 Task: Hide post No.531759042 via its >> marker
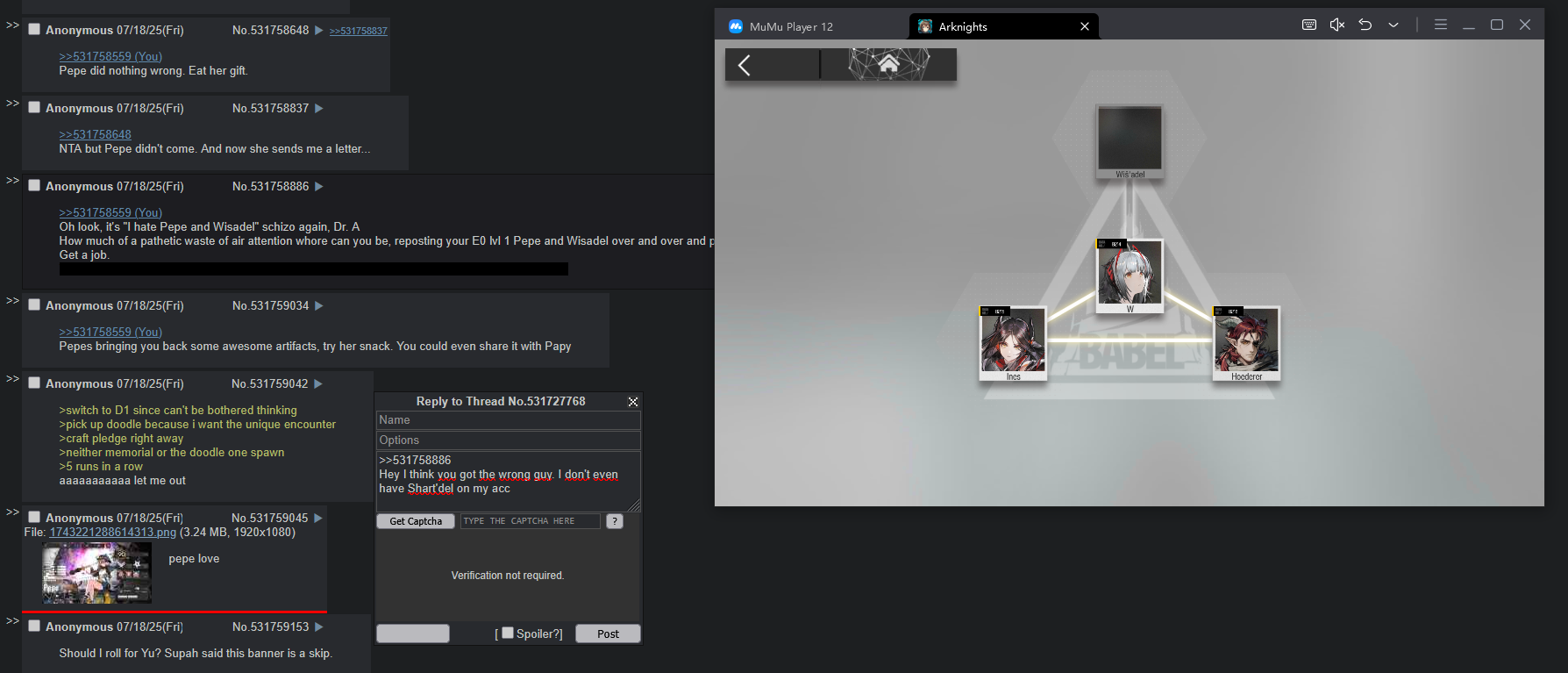pos(12,378)
